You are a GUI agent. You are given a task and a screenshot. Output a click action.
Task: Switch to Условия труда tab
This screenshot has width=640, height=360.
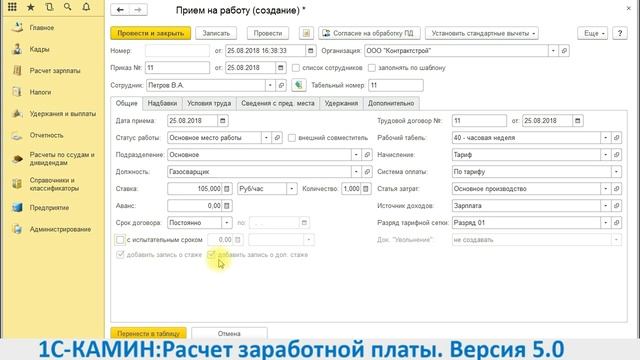[209, 103]
